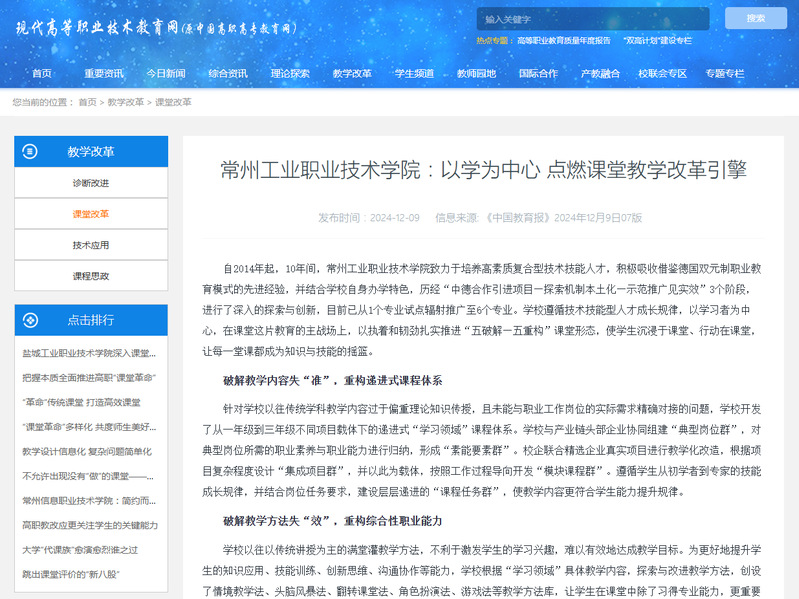Open 课程思政 in the sidebar menu

[x=91, y=276]
